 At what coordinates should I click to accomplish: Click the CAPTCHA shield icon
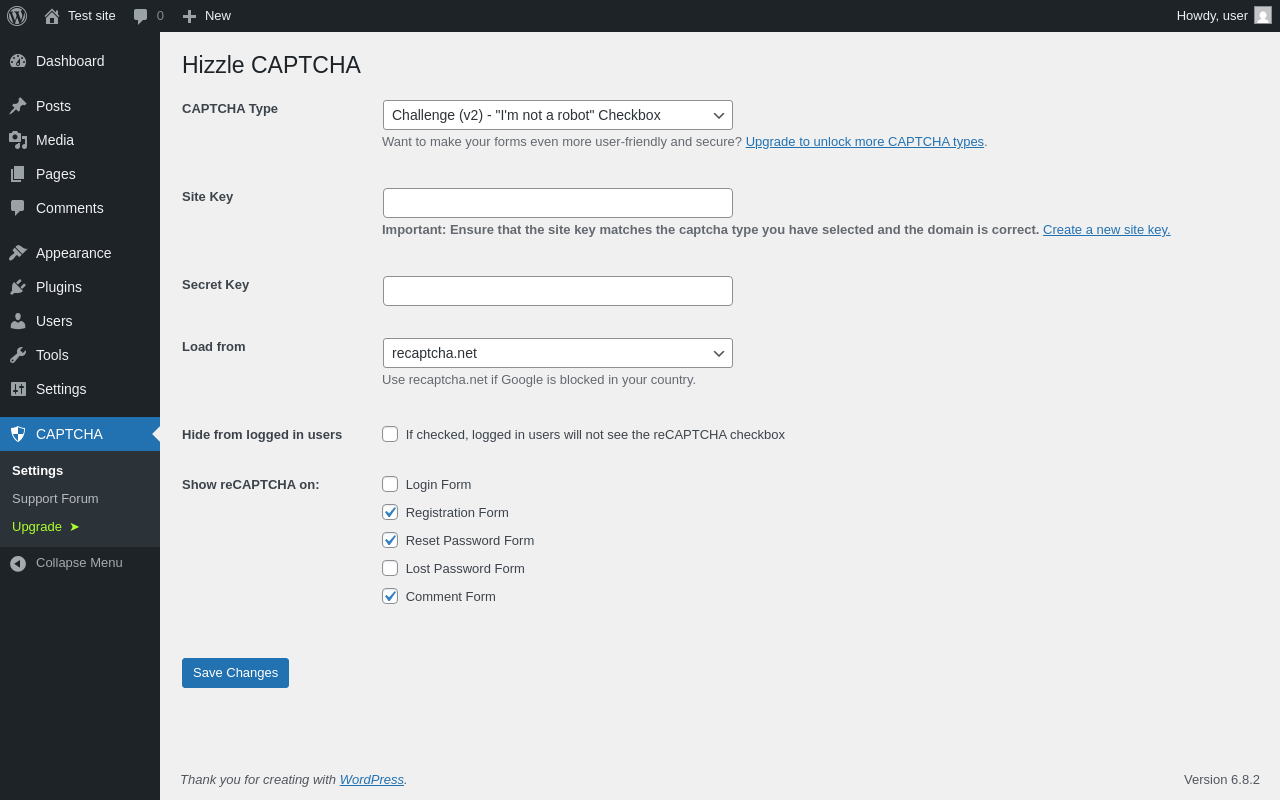[x=18, y=434]
